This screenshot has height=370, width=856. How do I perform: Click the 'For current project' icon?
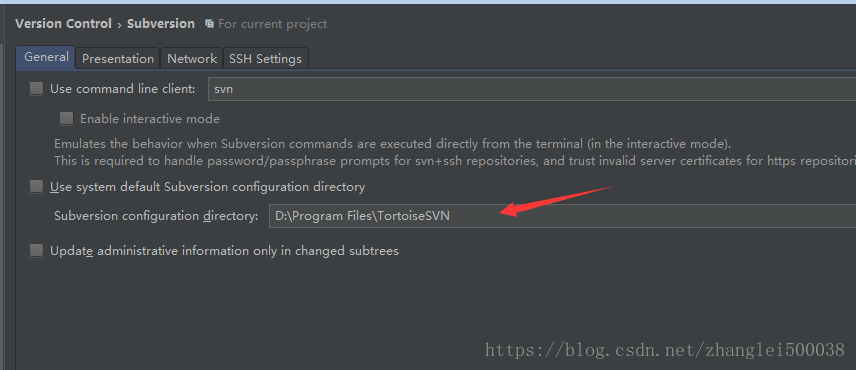click(209, 24)
